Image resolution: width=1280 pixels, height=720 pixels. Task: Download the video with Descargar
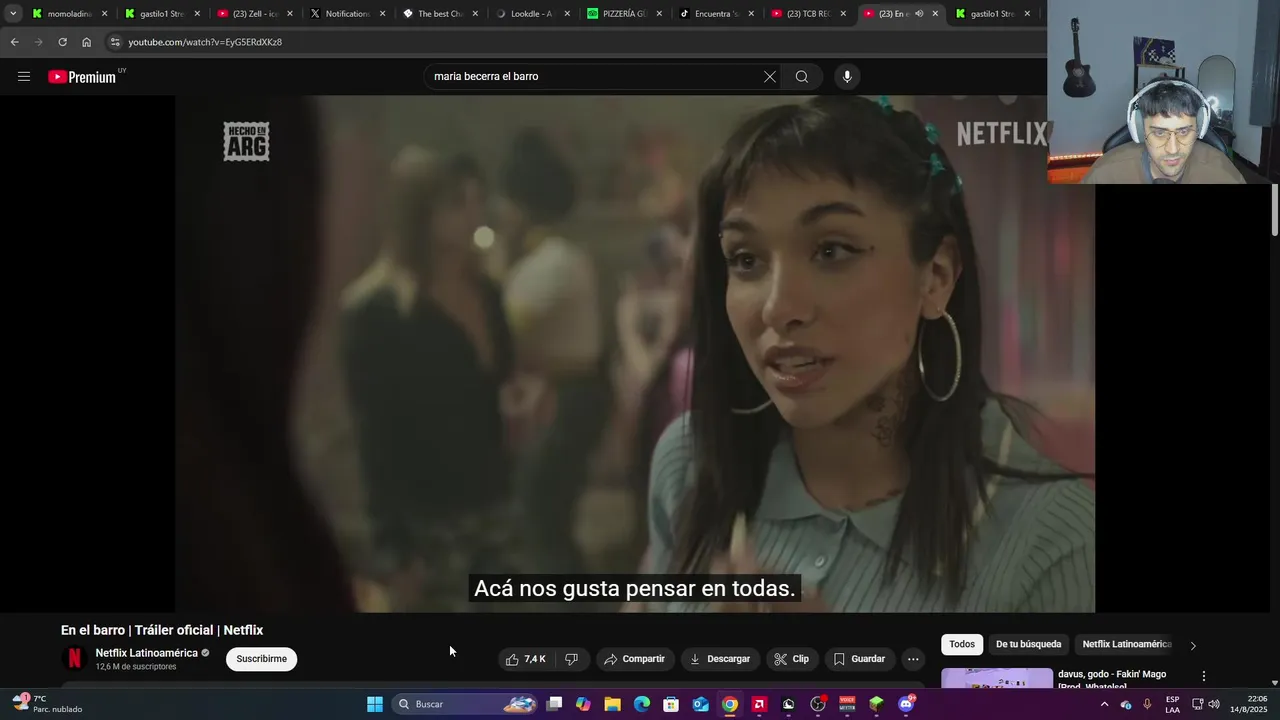(x=720, y=659)
